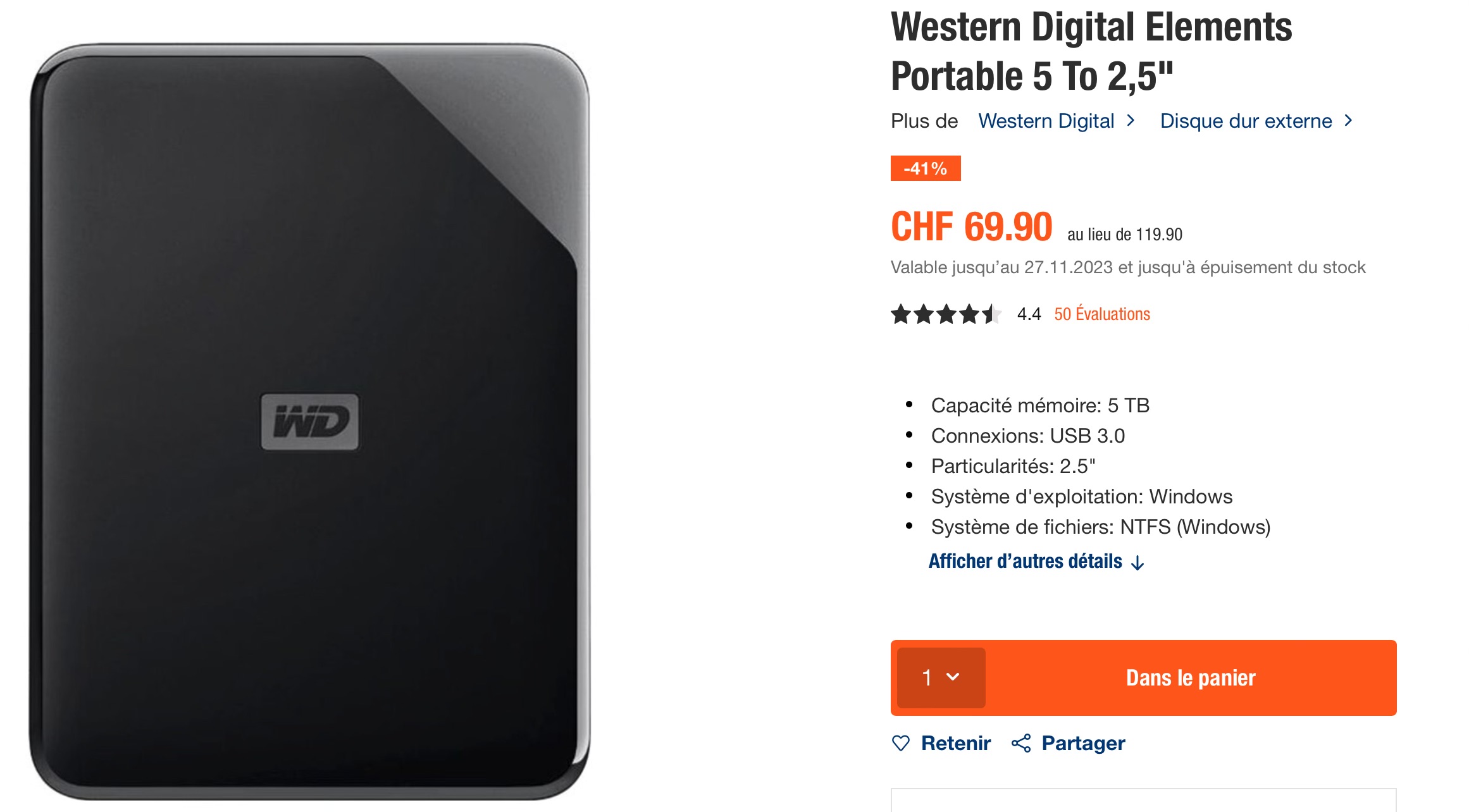Add the drive with Dans le panier
The height and width of the screenshot is (812, 1469).
pyautogui.click(x=1191, y=677)
